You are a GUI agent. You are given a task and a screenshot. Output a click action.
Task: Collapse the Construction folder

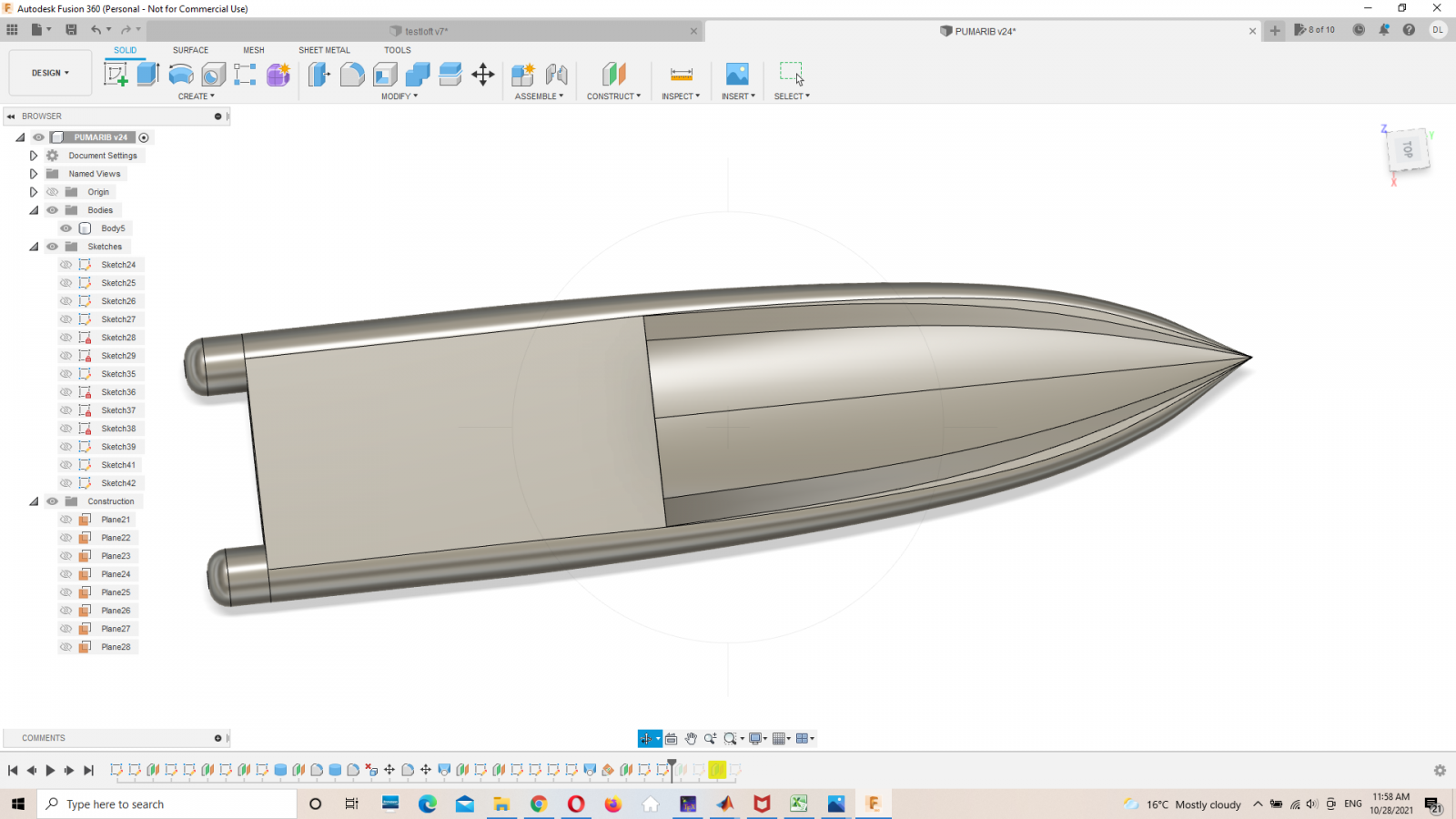point(34,501)
